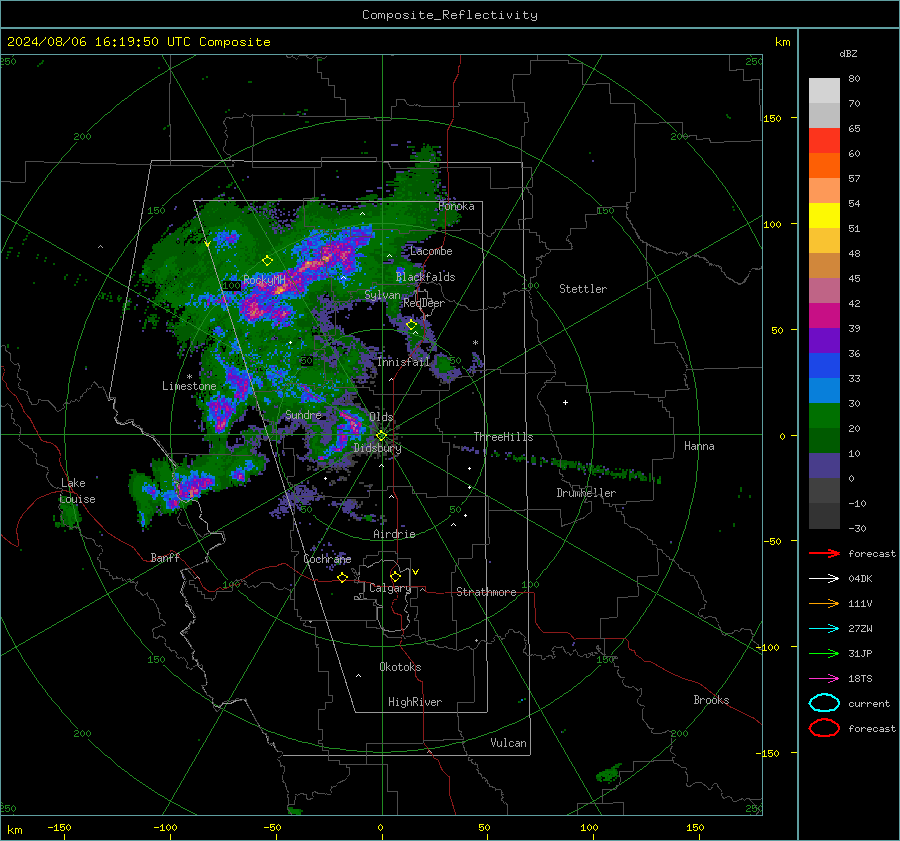Click the Blackfalds town label
The width and height of the screenshot is (900, 841).
[425, 277]
